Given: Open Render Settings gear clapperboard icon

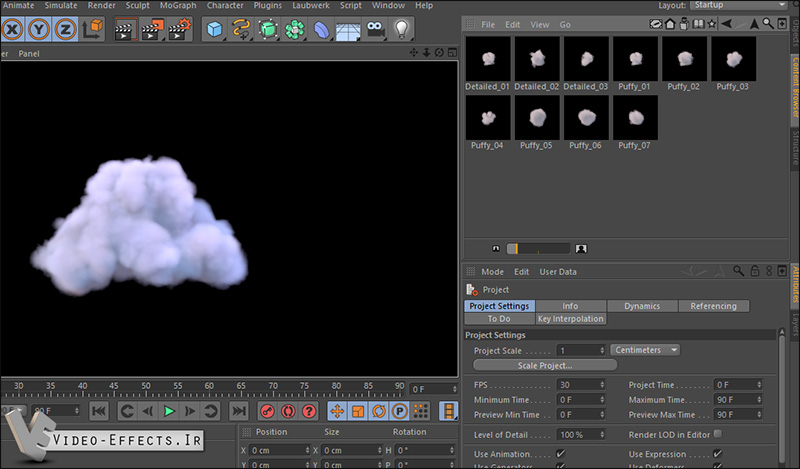Looking at the screenshot, I should [x=179, y=29].
